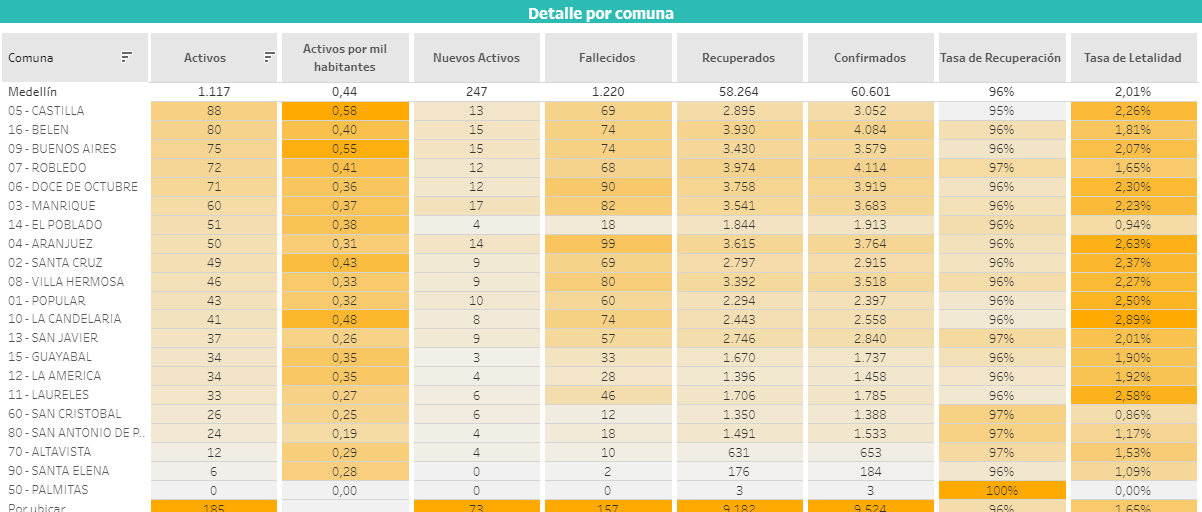Select the 90 - SANTA ELENA row label

coord(58,471)
